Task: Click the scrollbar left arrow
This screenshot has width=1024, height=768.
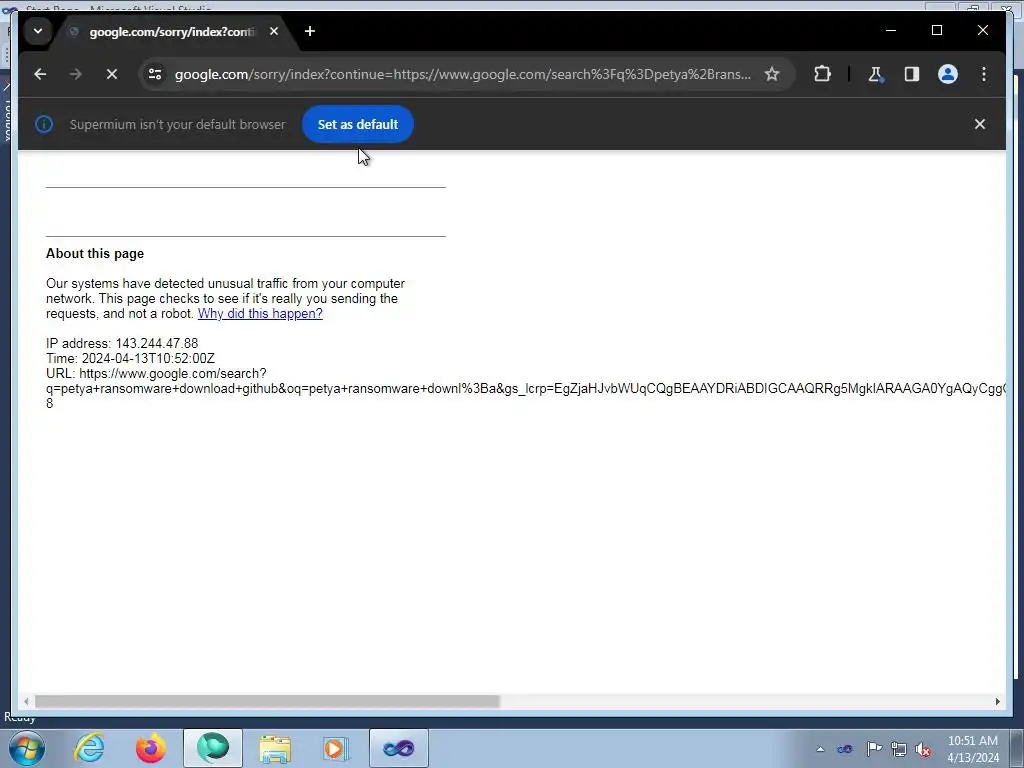Action: tap(26, 701)
